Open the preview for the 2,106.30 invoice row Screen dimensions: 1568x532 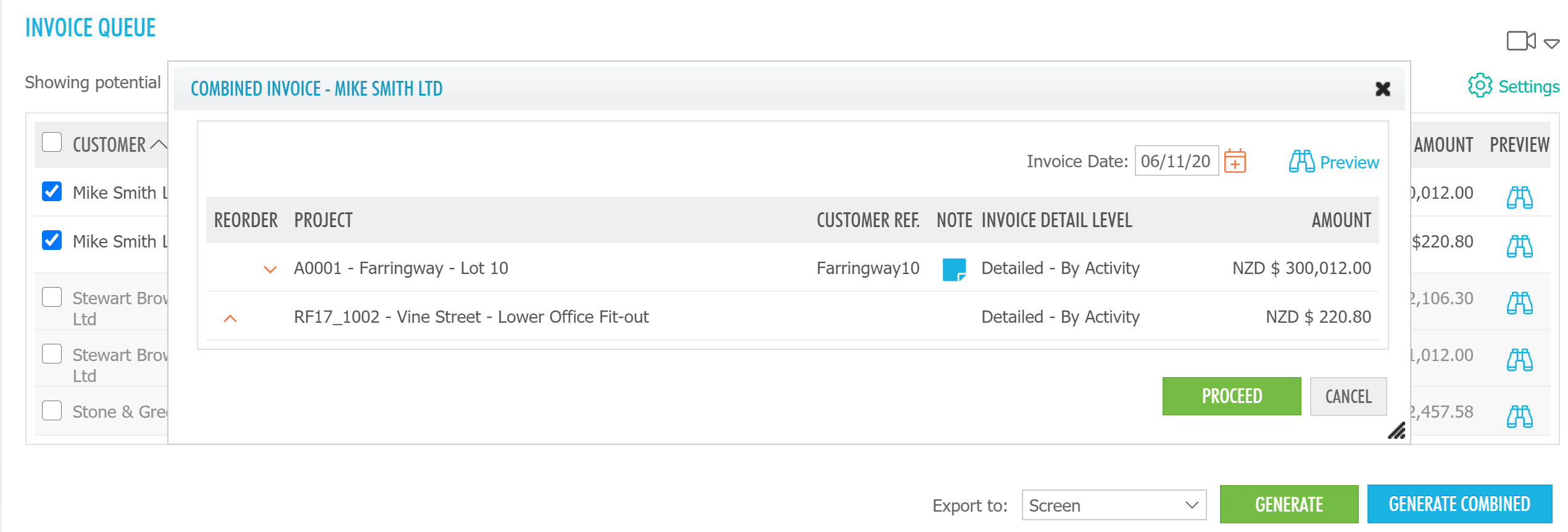point(1519,303)
